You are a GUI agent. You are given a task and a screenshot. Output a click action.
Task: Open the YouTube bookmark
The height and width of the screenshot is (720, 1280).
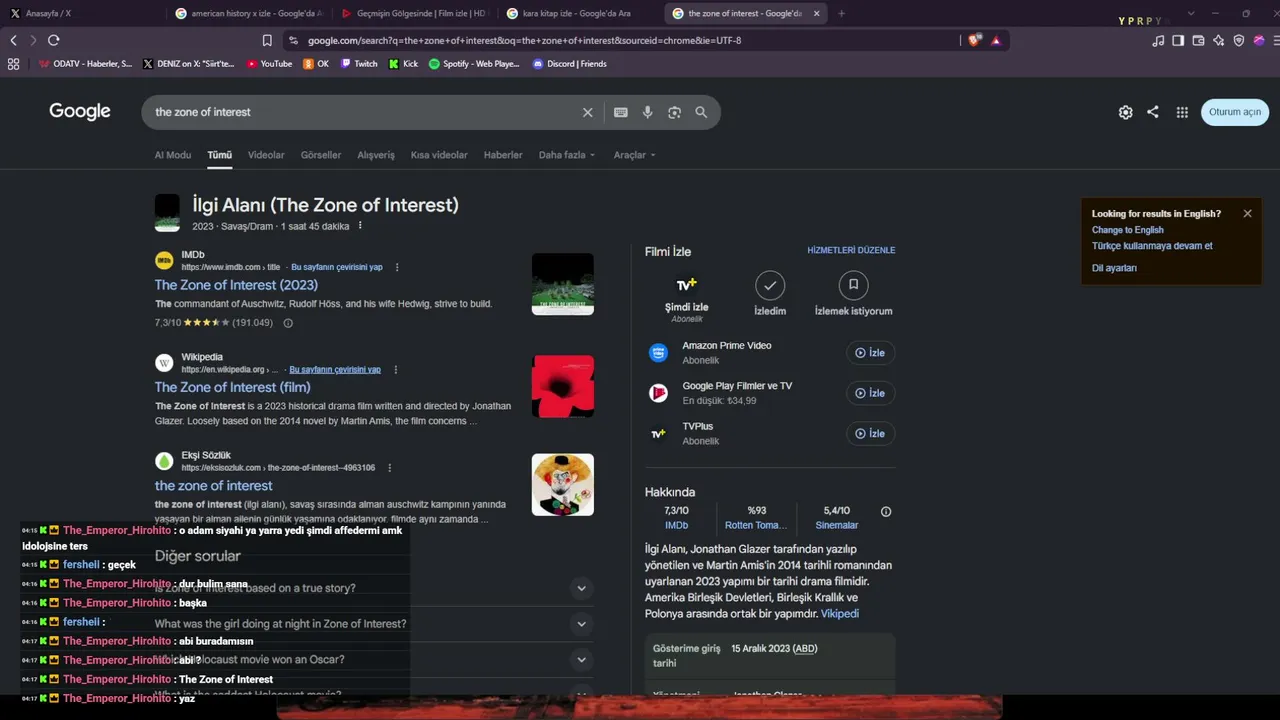click(269, 64)
